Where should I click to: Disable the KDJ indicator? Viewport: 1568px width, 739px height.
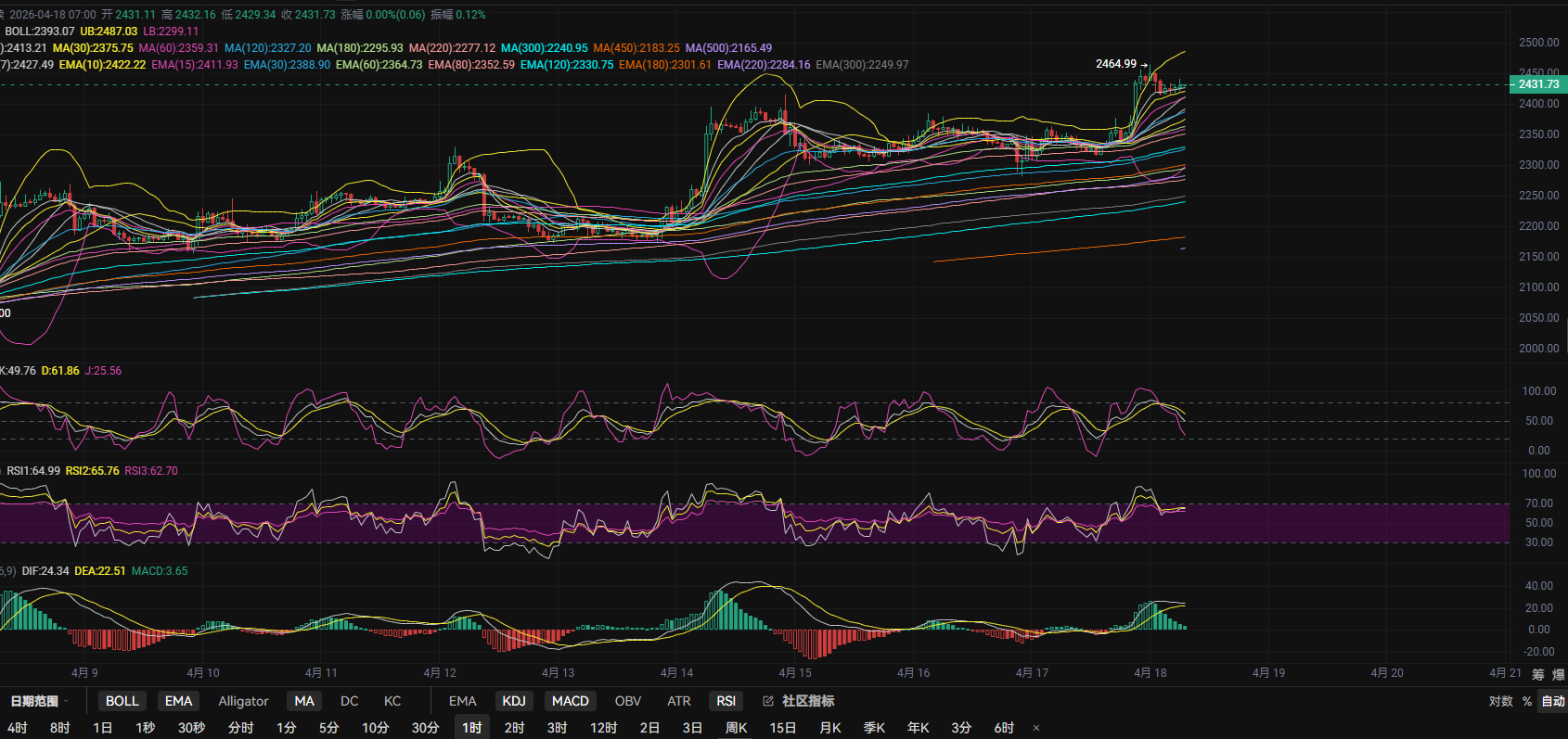tap(514, 701)
